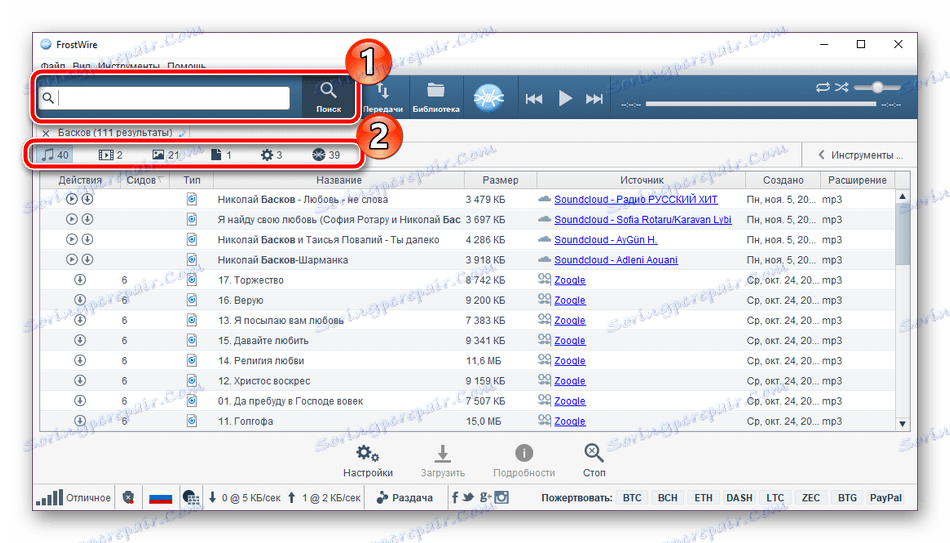Sort by the Тип column header

pyautogui.click(x=191, y=180)
